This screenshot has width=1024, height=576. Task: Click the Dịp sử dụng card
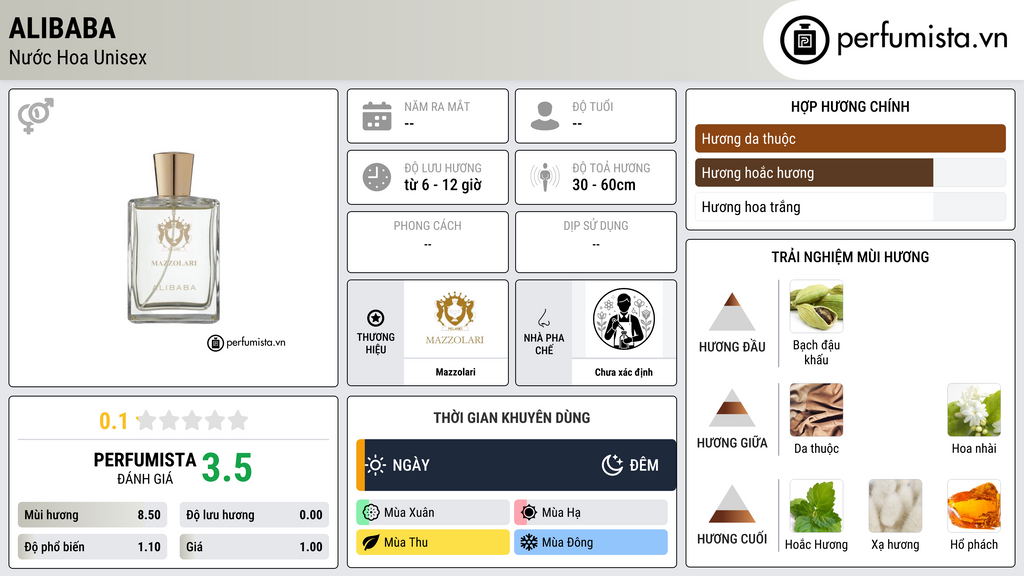(x=596, y=242)
